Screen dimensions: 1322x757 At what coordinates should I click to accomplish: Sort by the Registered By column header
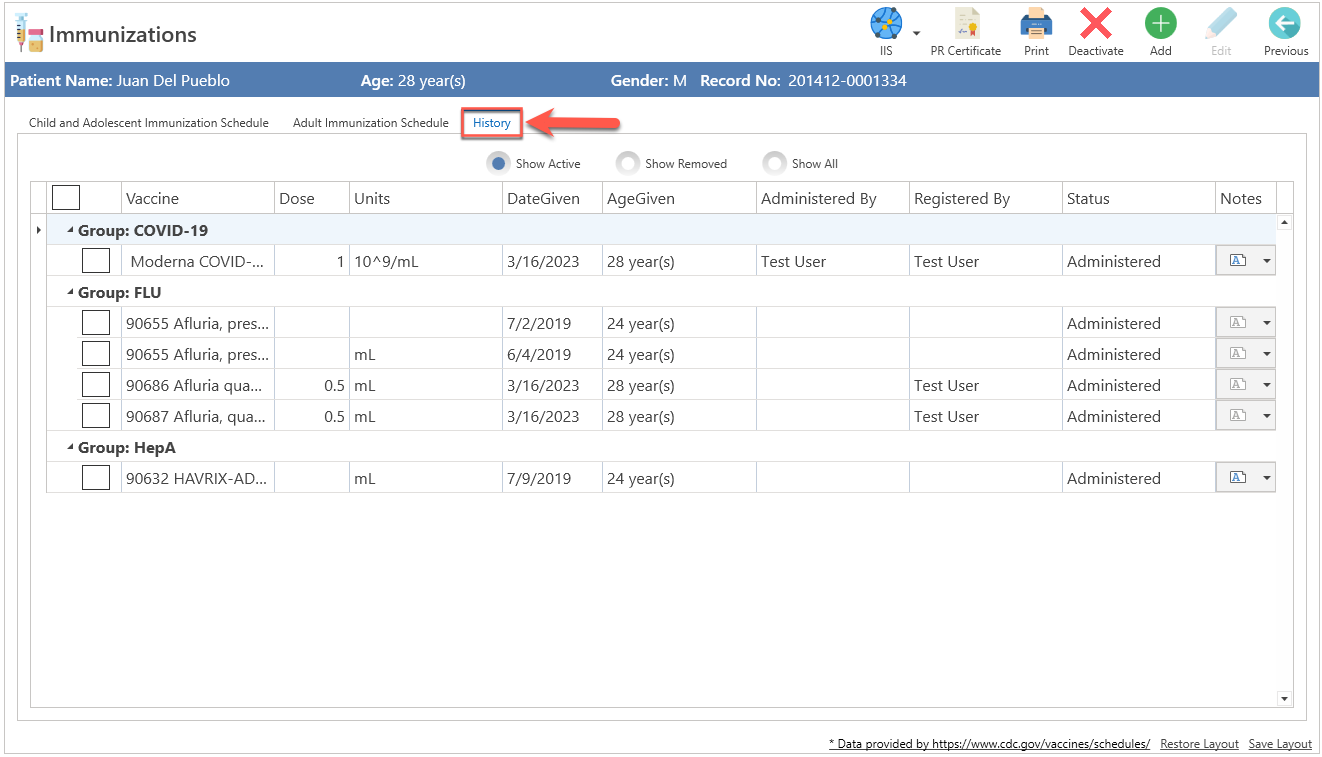[x=986, y=198]
